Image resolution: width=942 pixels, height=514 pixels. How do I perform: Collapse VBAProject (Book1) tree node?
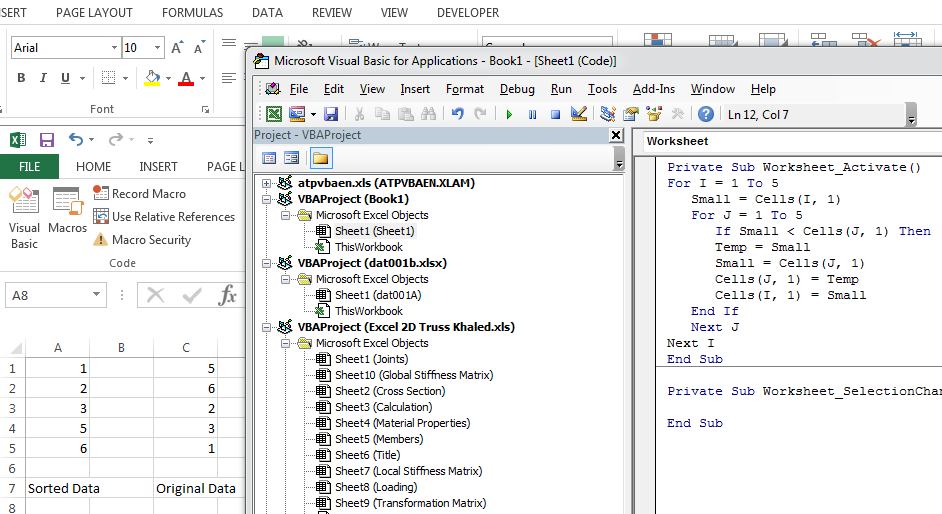click(266, 199)
